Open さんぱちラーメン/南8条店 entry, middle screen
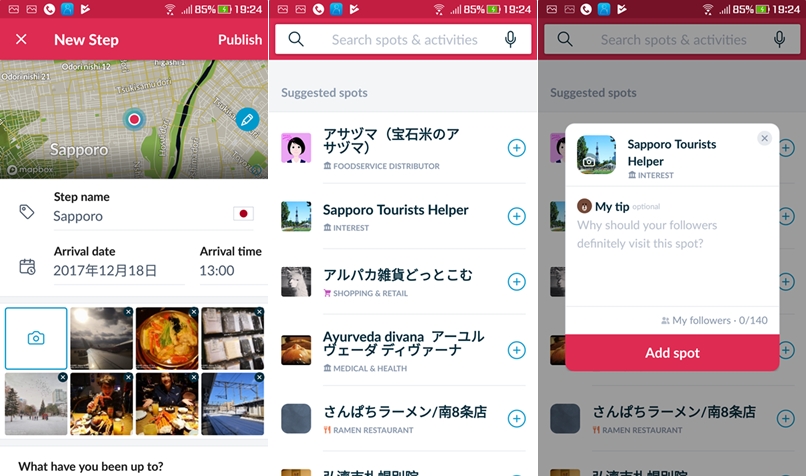806x476 pixels. pyautogui.click(x=405, y=418)
